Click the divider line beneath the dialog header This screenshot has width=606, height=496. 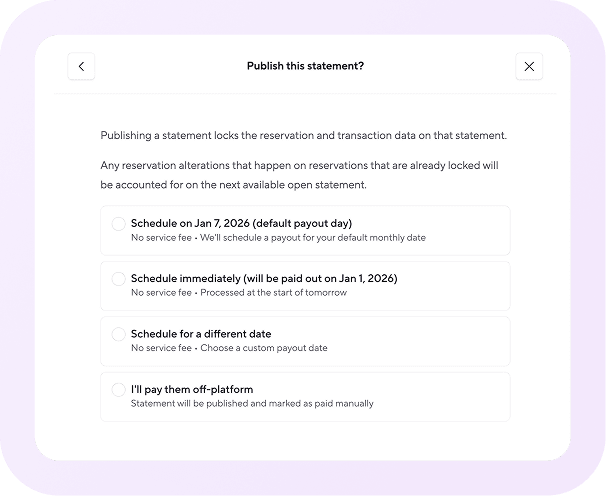coord(305,94)
